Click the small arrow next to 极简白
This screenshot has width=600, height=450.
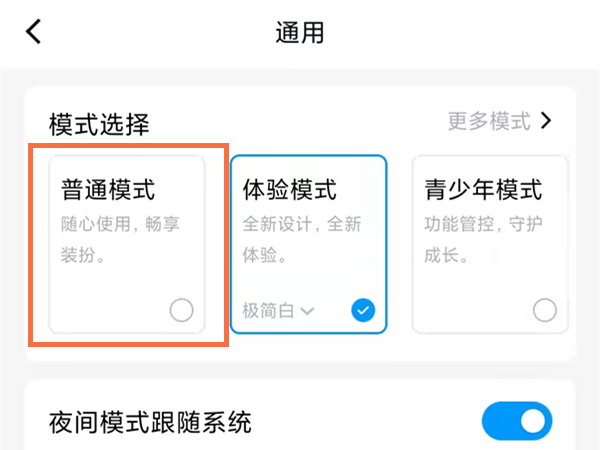tap(308, 311)
